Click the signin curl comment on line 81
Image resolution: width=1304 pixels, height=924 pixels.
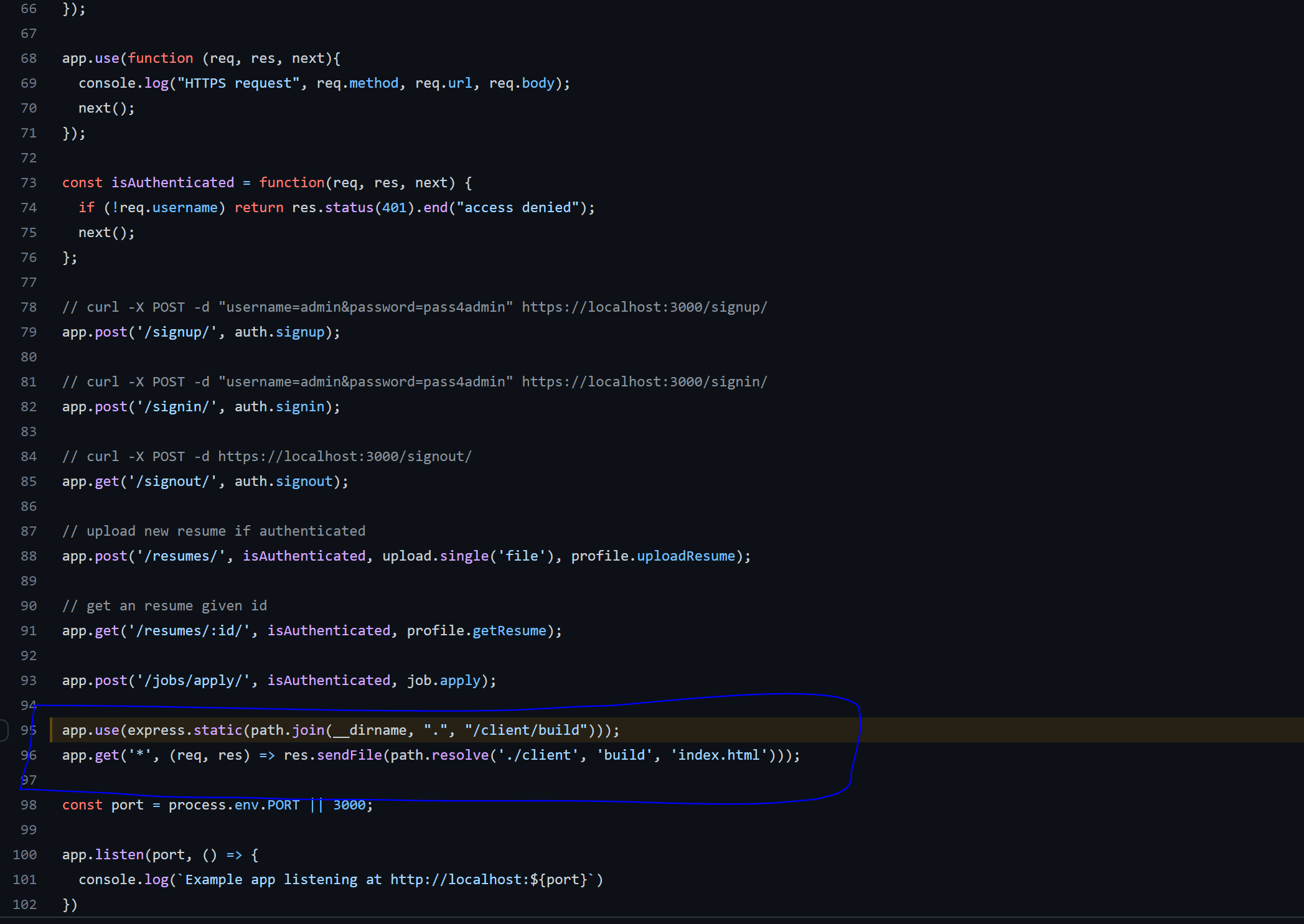pyautogui.click(x=415, y=382)
